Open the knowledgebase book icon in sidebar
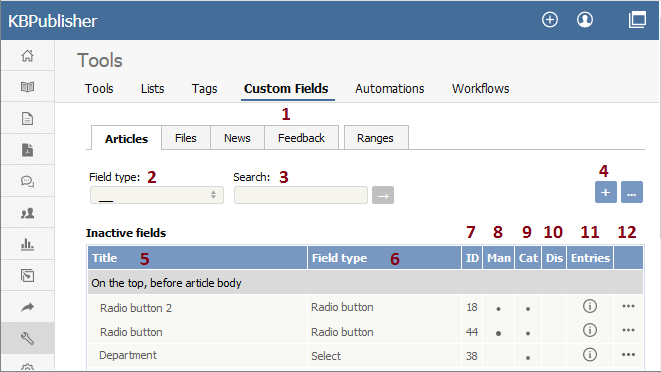This screenshot has width=661, height=372. (27, 87)
